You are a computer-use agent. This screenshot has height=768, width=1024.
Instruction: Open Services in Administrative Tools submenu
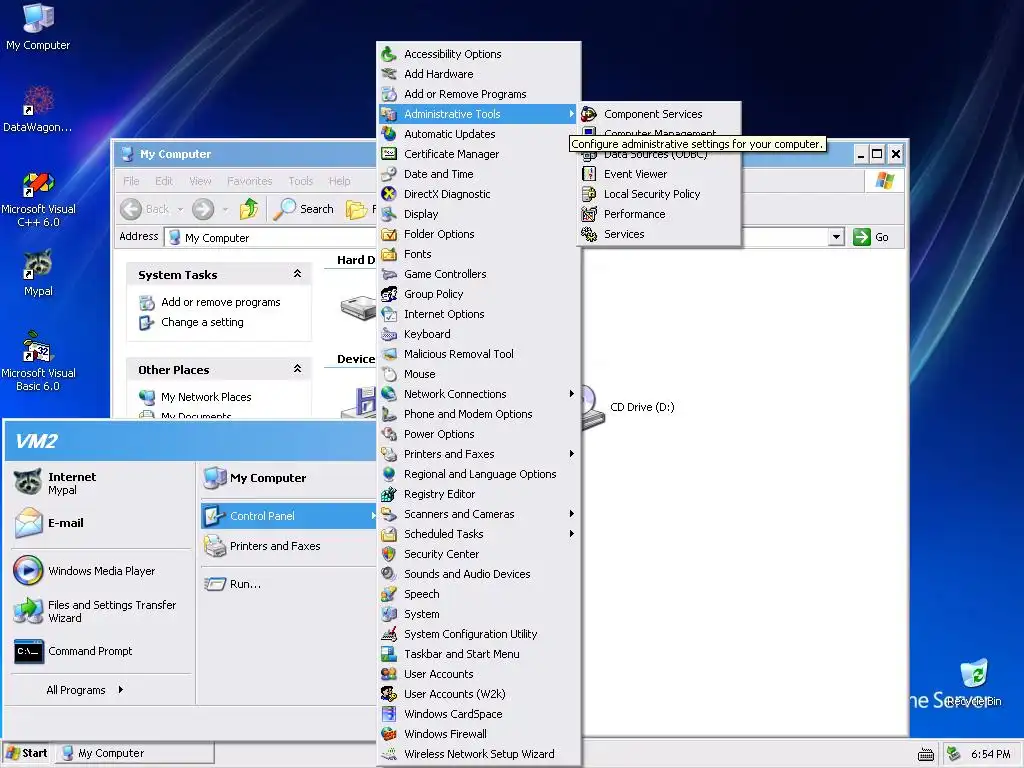659,234
